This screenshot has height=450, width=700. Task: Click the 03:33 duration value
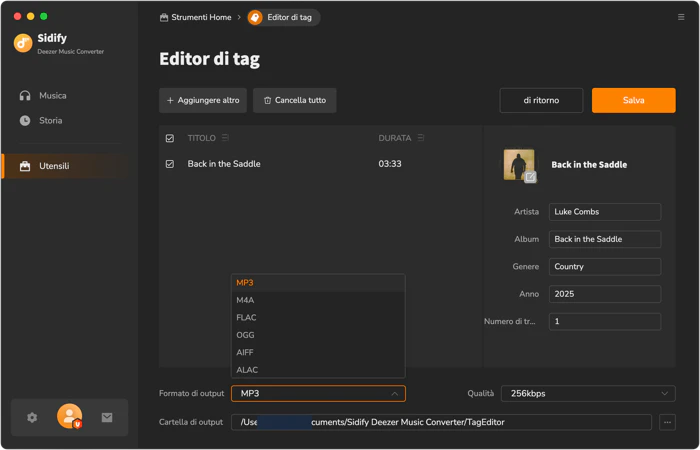pyautogui.click(x=390, y=164)
